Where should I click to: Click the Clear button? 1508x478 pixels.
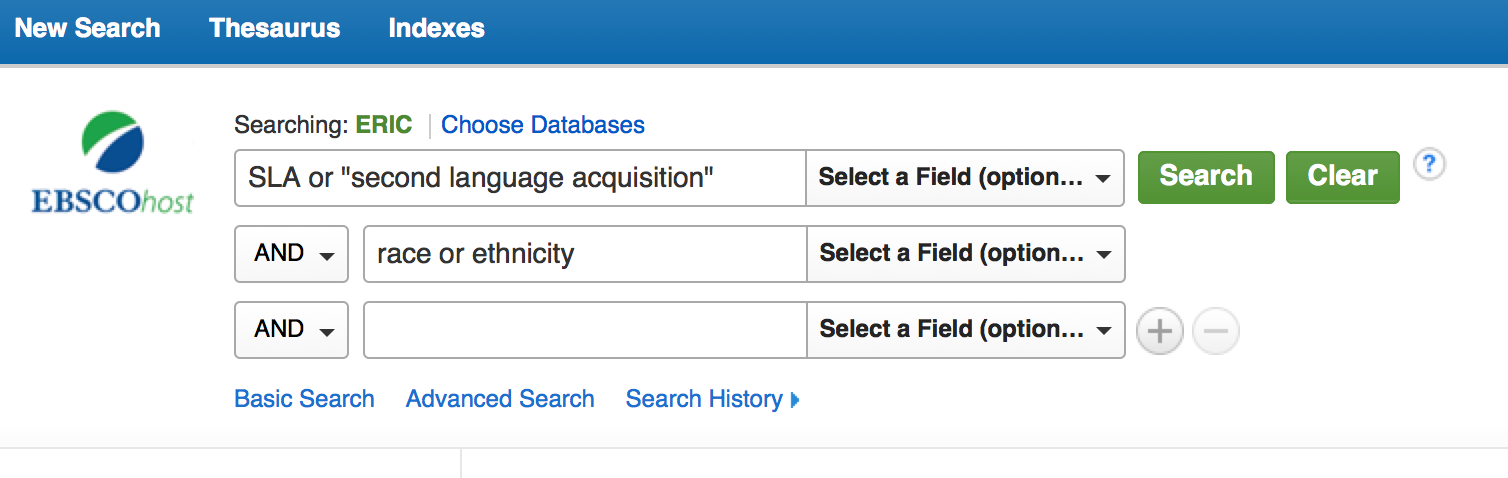tap(1343, 177)
